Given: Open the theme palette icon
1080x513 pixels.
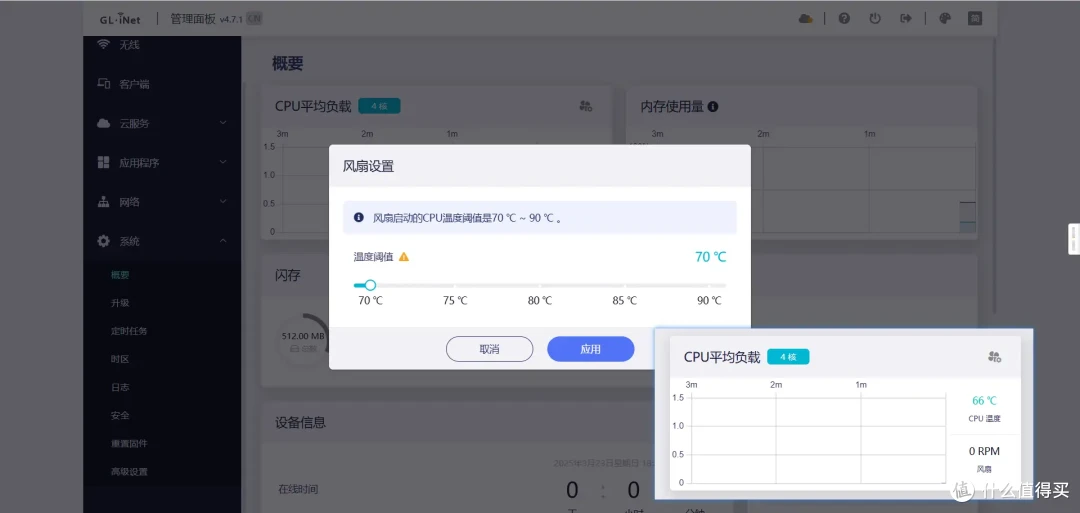Looking at the screenshot, I should (945, 19).
